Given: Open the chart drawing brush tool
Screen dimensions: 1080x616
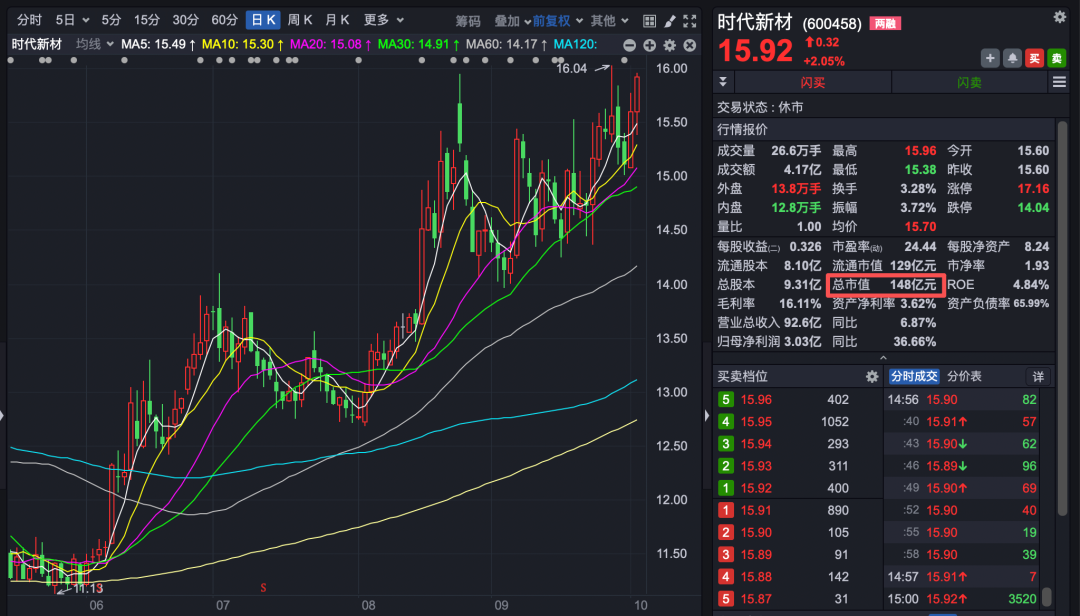Looking at the screenshot, I should (x=669, y=20).
